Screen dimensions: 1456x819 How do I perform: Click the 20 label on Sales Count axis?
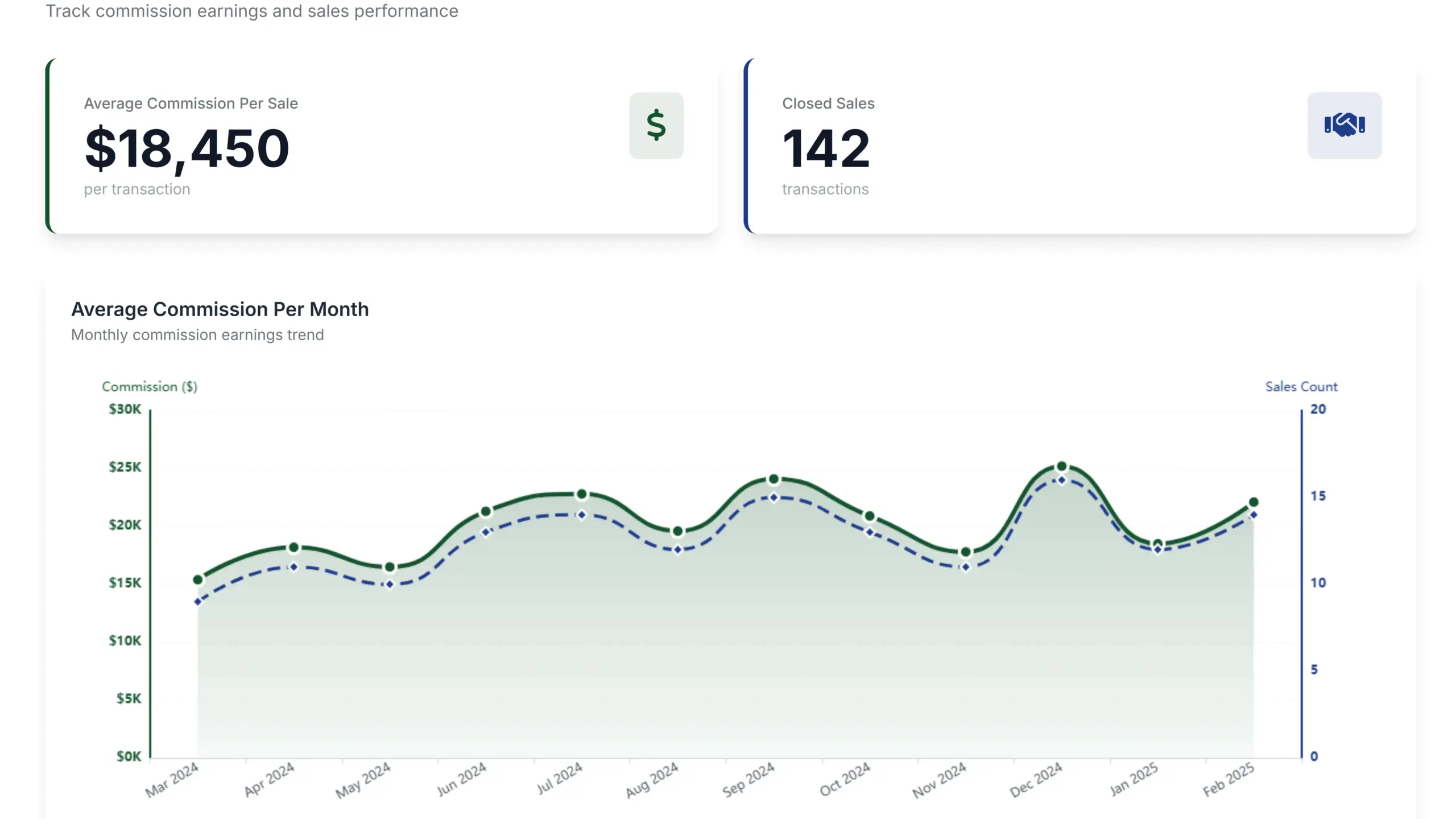pos(1318,409)
